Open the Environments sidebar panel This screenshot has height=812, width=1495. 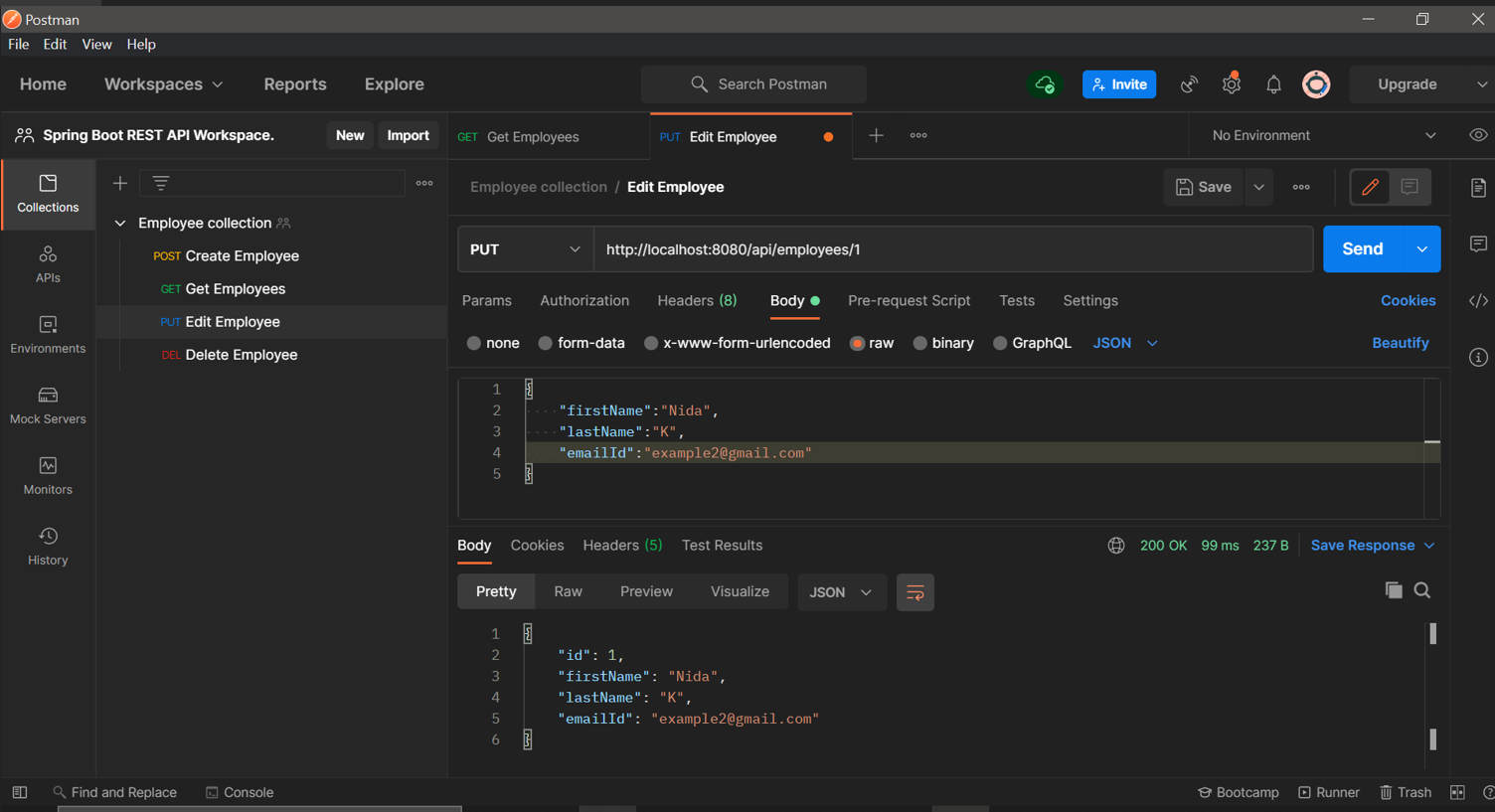pyautogui.click(x=48, y=335)
